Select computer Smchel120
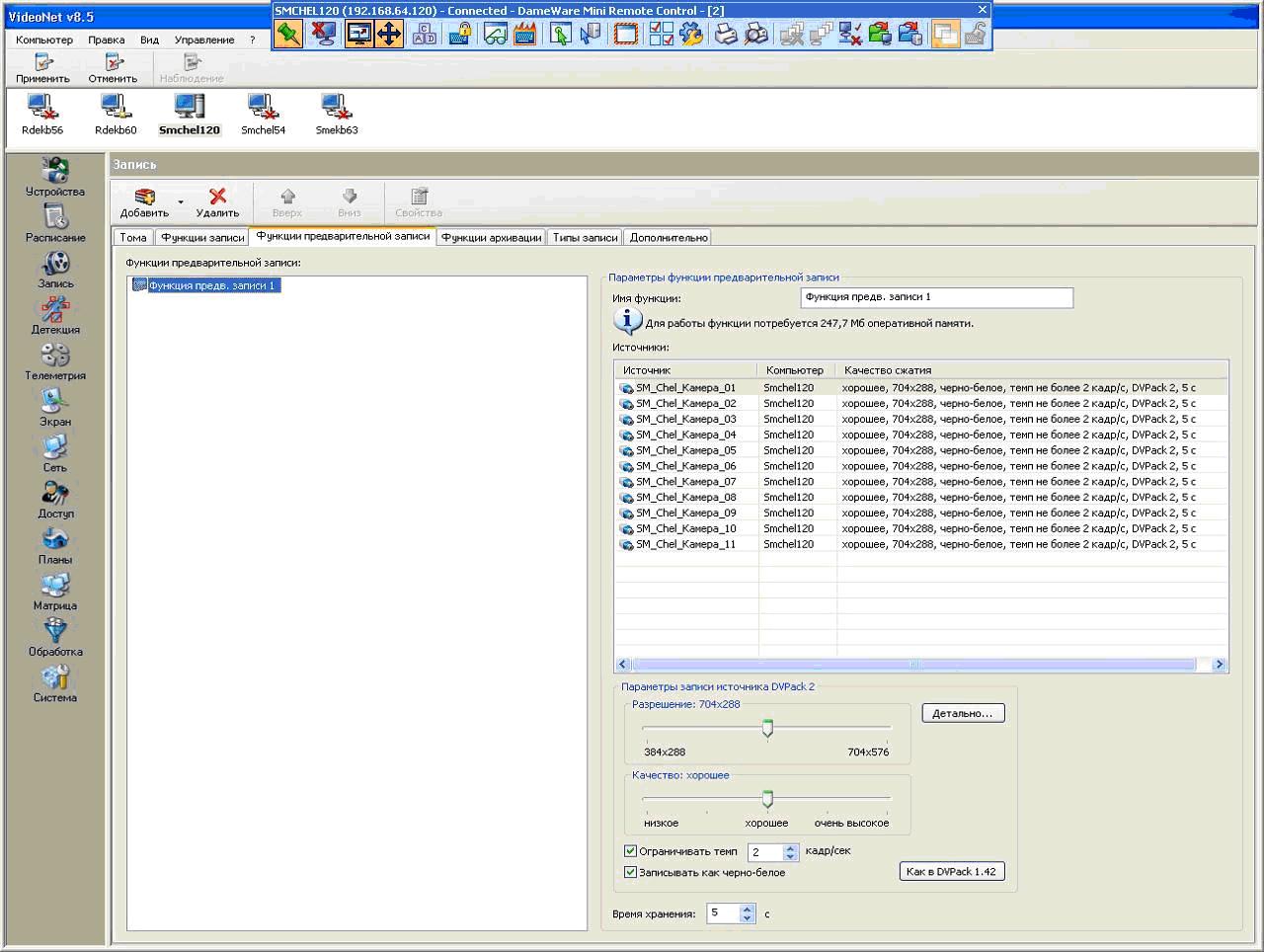The height and width of the screenshot is (952, 1264). point(190,115)
